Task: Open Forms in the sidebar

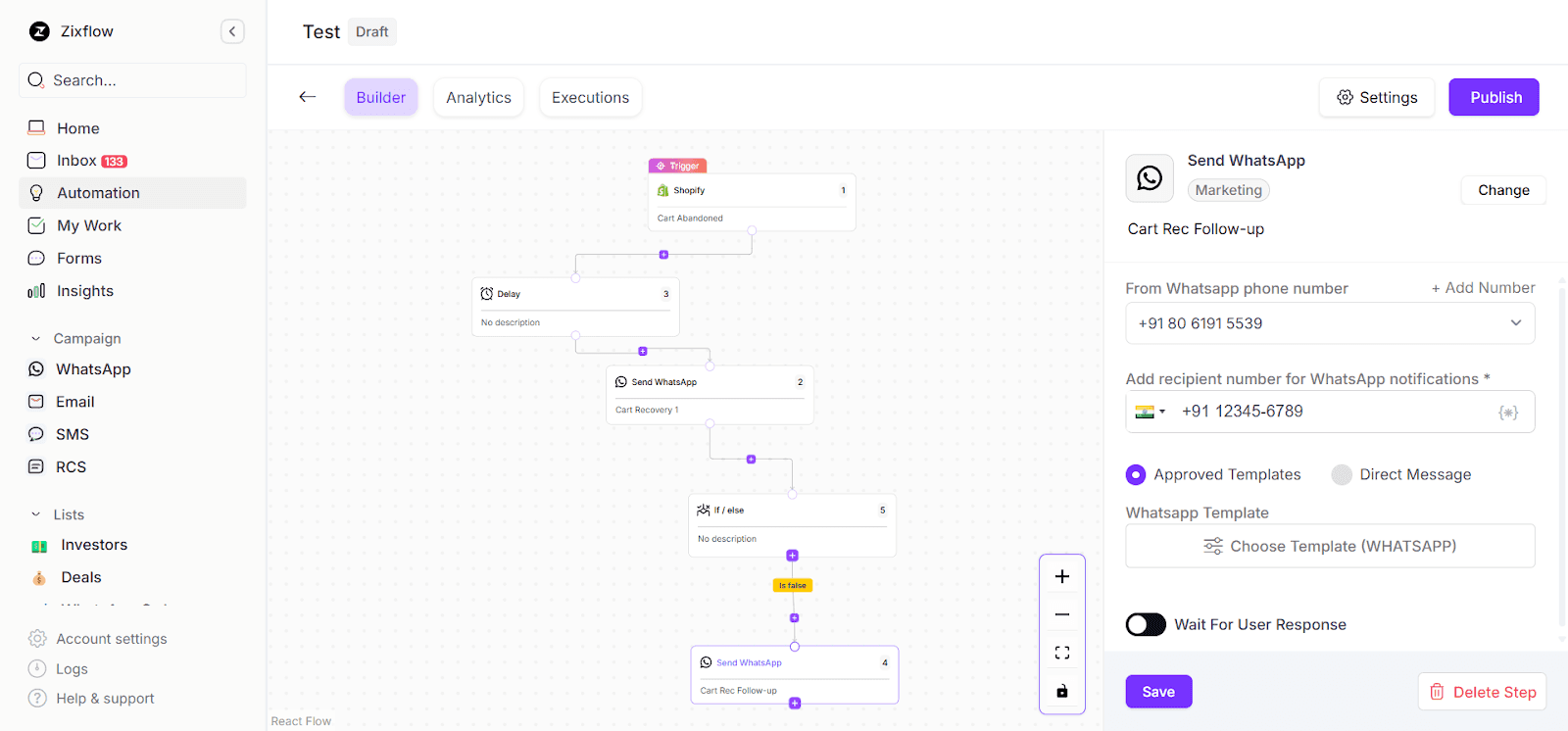Action: coord(132,258)
